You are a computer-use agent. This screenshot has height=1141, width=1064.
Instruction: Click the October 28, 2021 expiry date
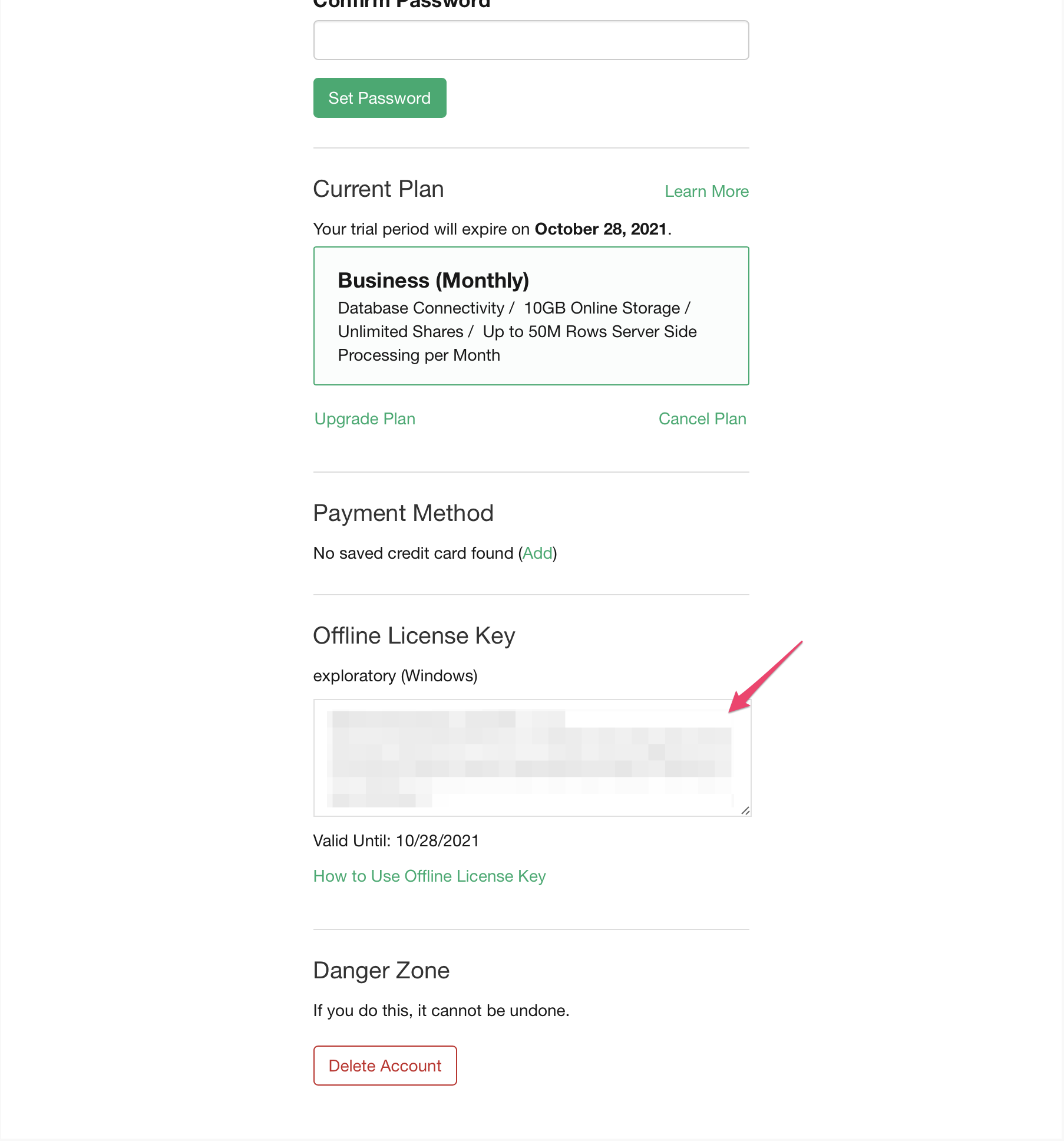(x=600, y=229)
